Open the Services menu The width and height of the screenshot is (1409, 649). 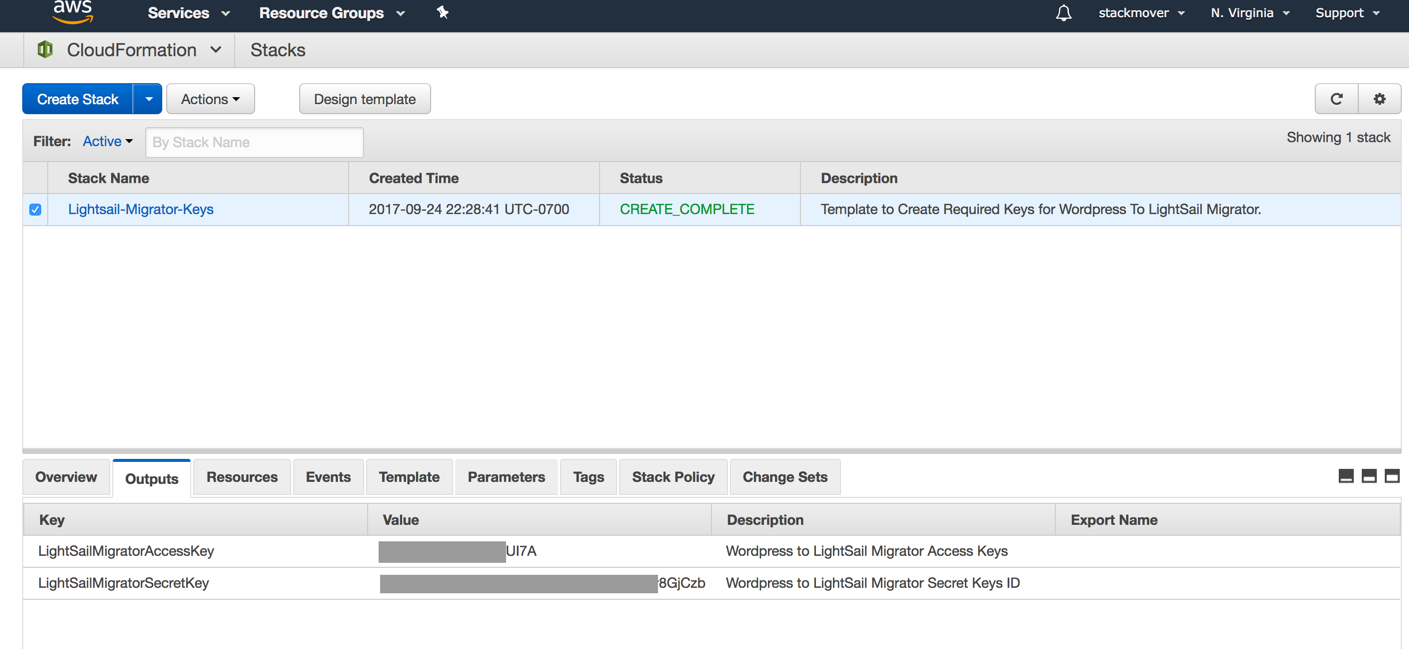click(x=189, y=13)
